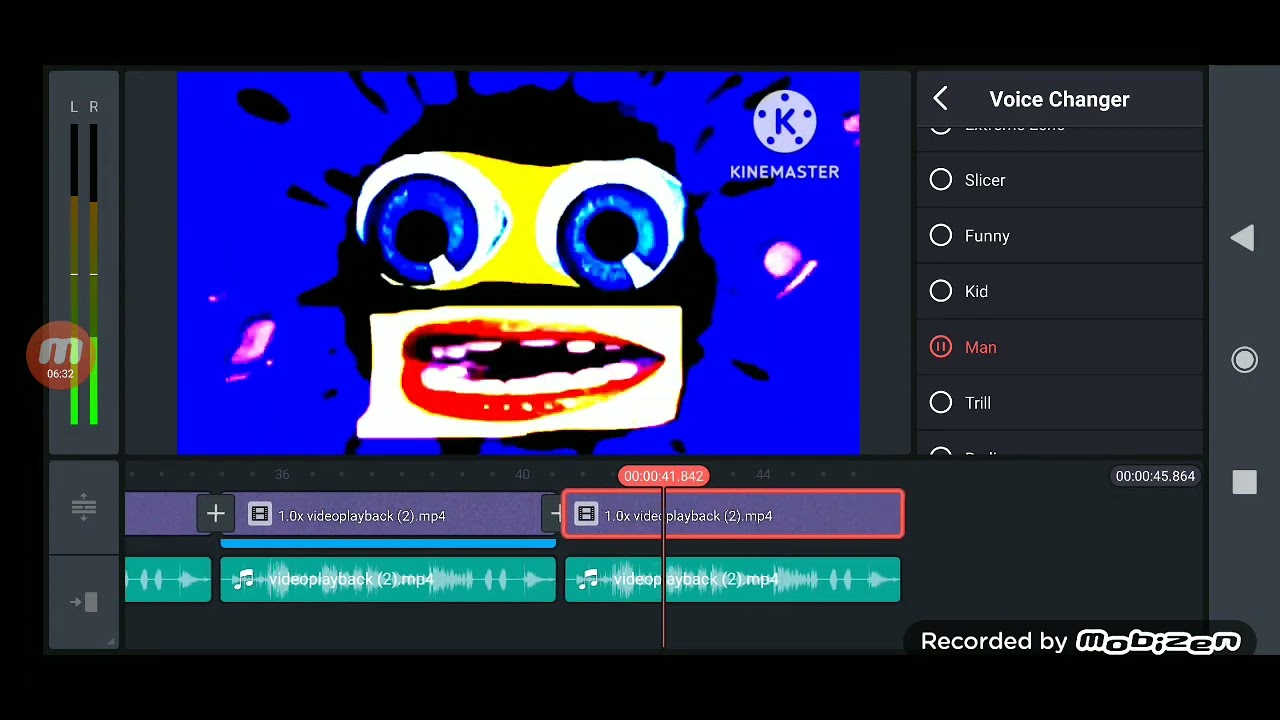Select the Trill voice effect
This screenshot has height=720, width=1280.
pos(1060,403)
